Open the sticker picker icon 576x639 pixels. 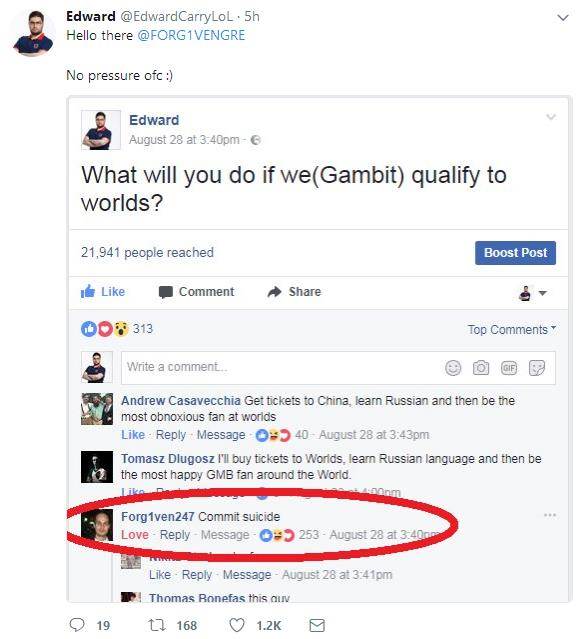pyautogui.click(x=536, y=368)
